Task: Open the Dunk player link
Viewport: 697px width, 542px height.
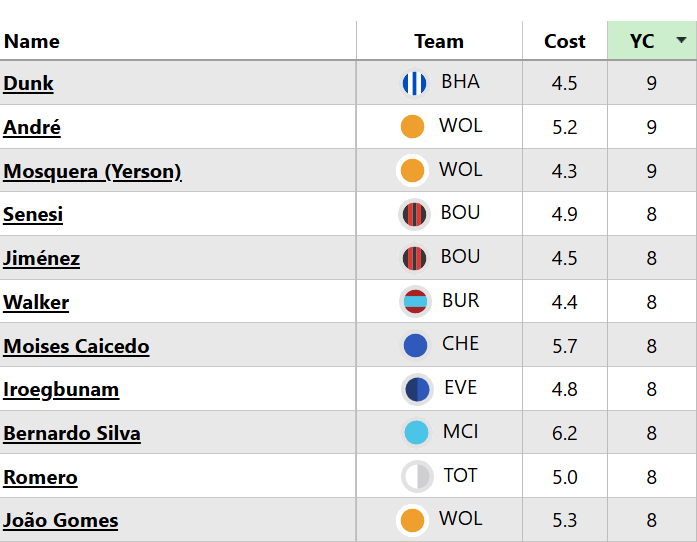Action: click(28, 84)
